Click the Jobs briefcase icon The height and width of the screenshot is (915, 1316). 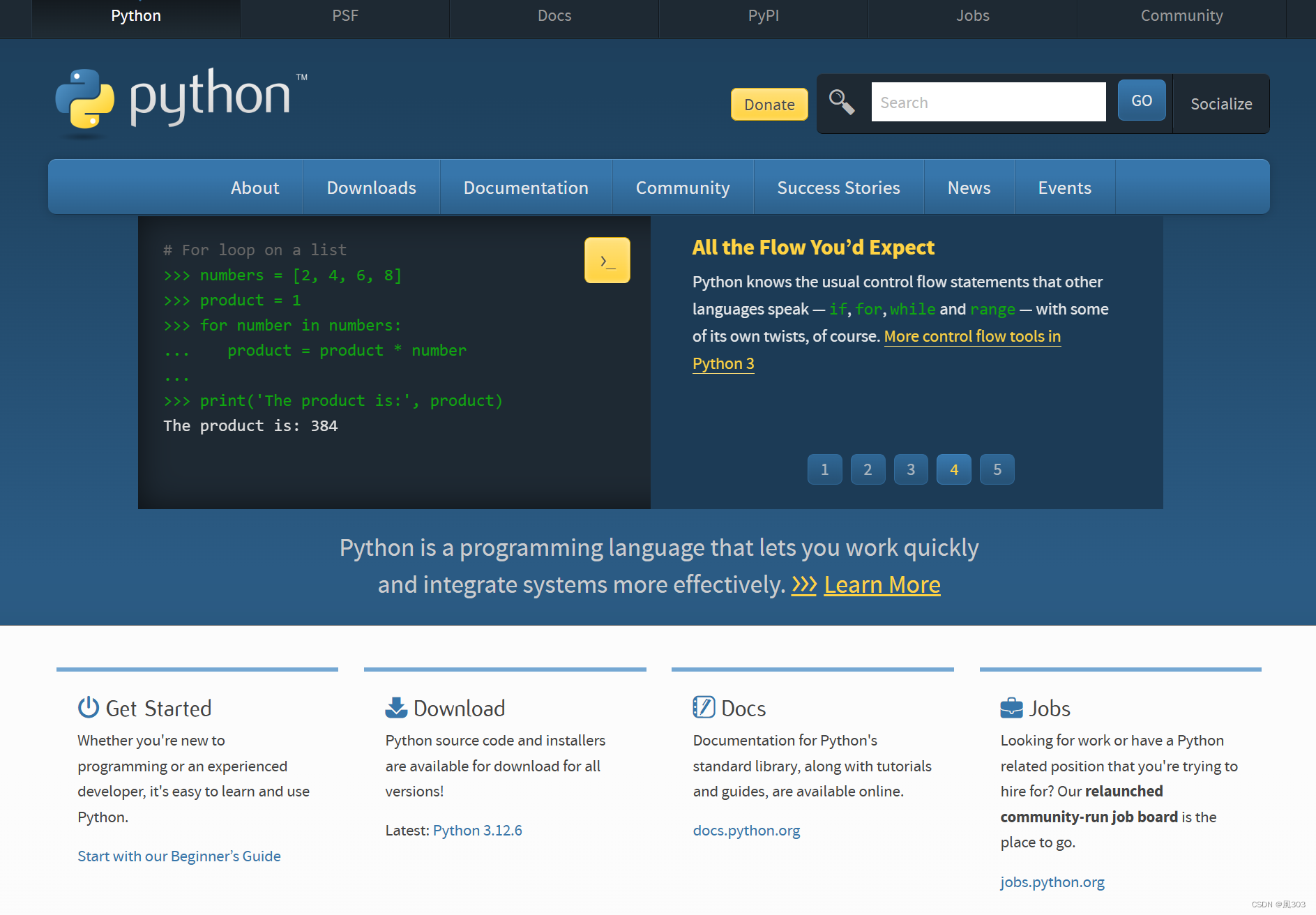1011,708
